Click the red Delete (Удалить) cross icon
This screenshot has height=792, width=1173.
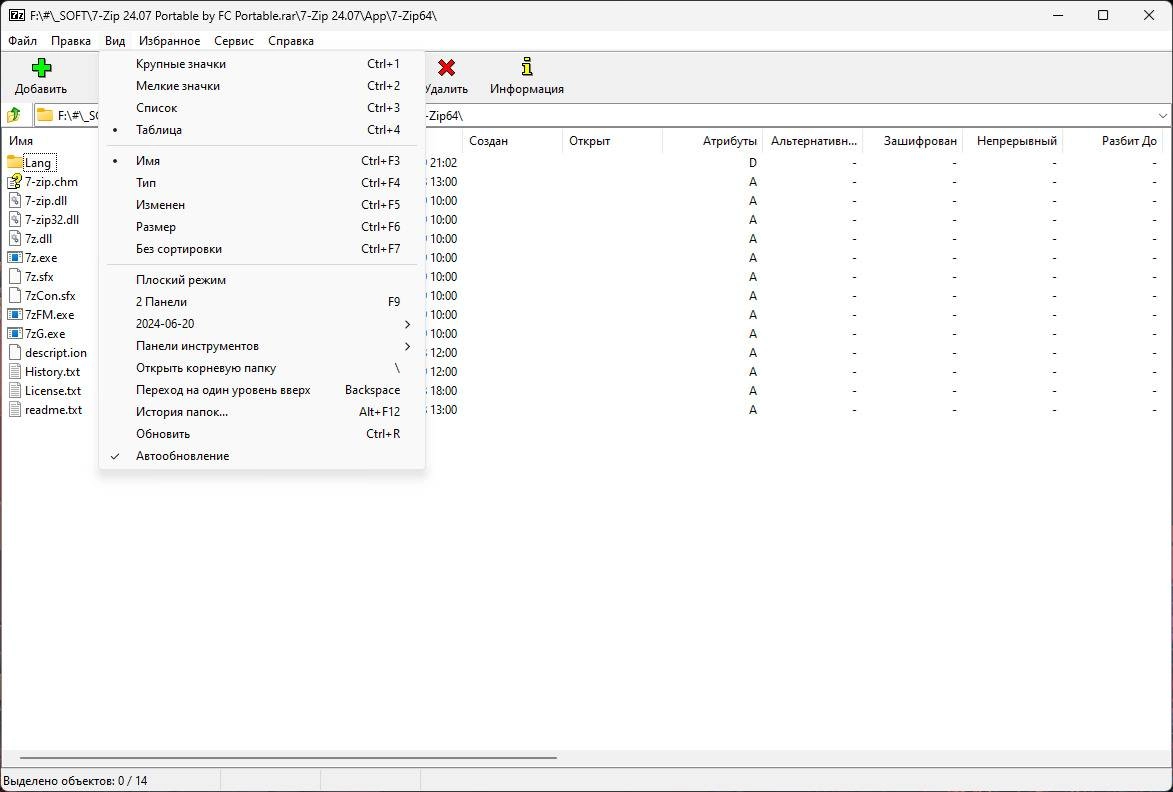(x=447, y=68)
